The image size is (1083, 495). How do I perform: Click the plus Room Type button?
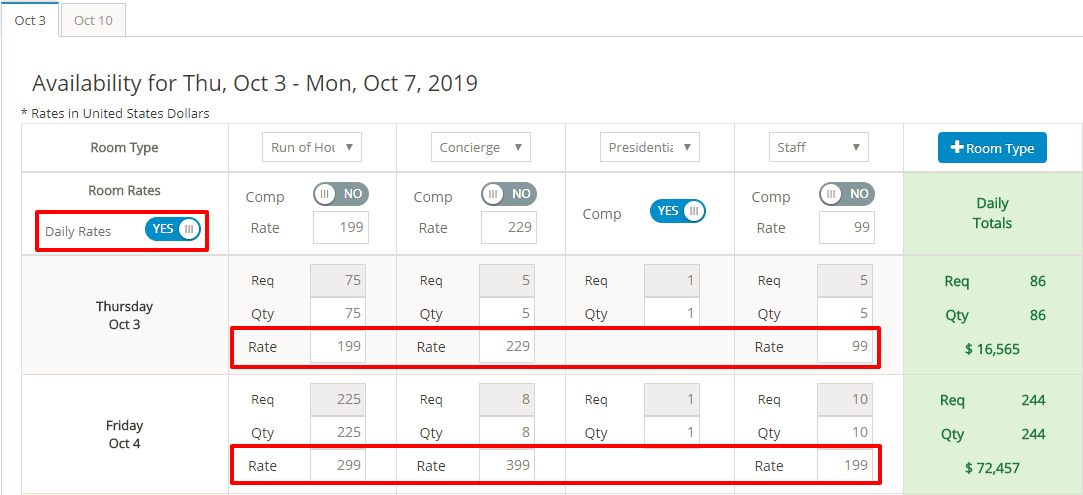coord(992,147)
